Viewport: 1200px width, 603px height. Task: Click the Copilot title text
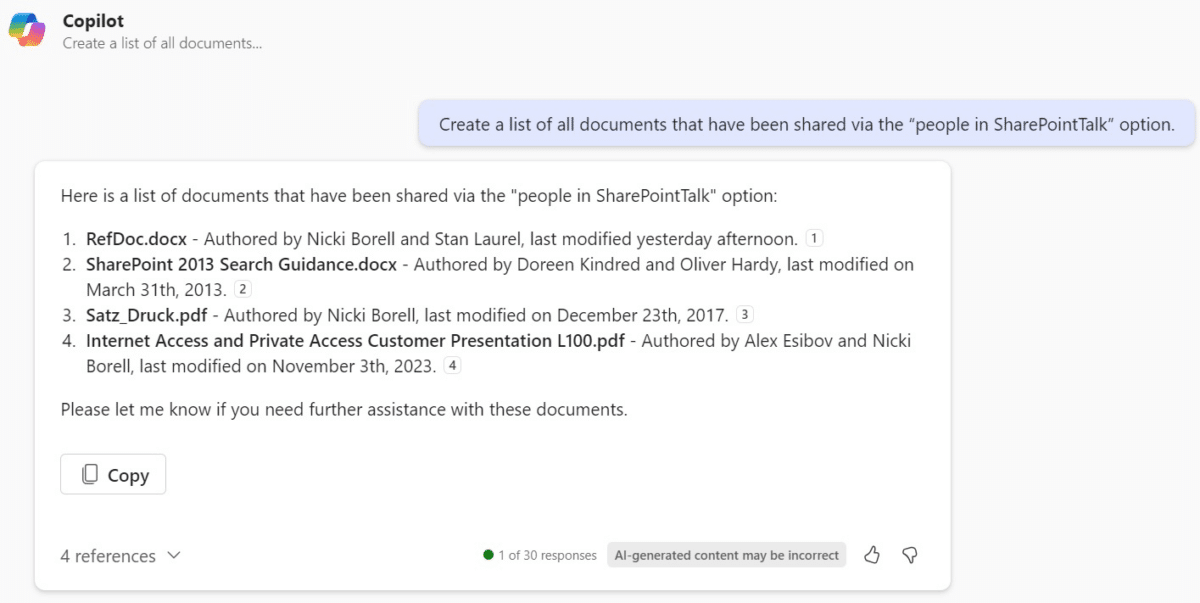pos(93,21)
